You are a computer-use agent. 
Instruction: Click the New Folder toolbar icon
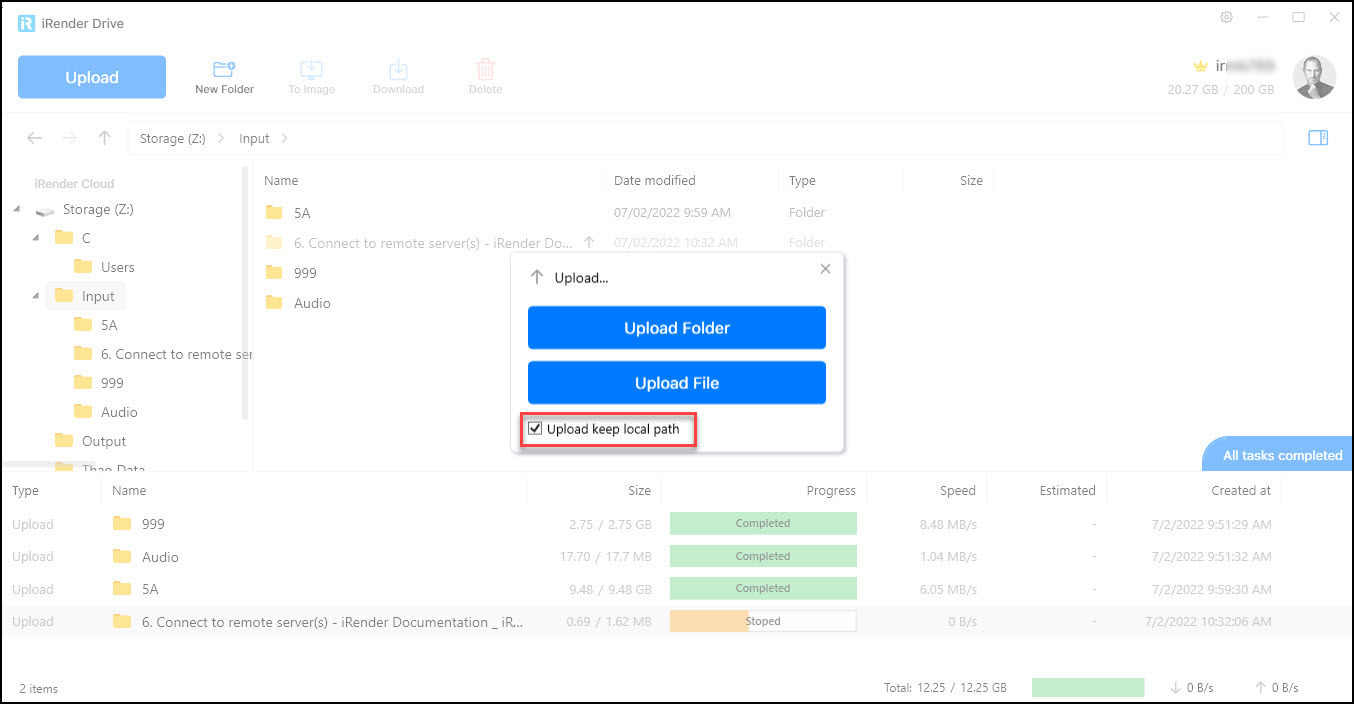[224, 70]
